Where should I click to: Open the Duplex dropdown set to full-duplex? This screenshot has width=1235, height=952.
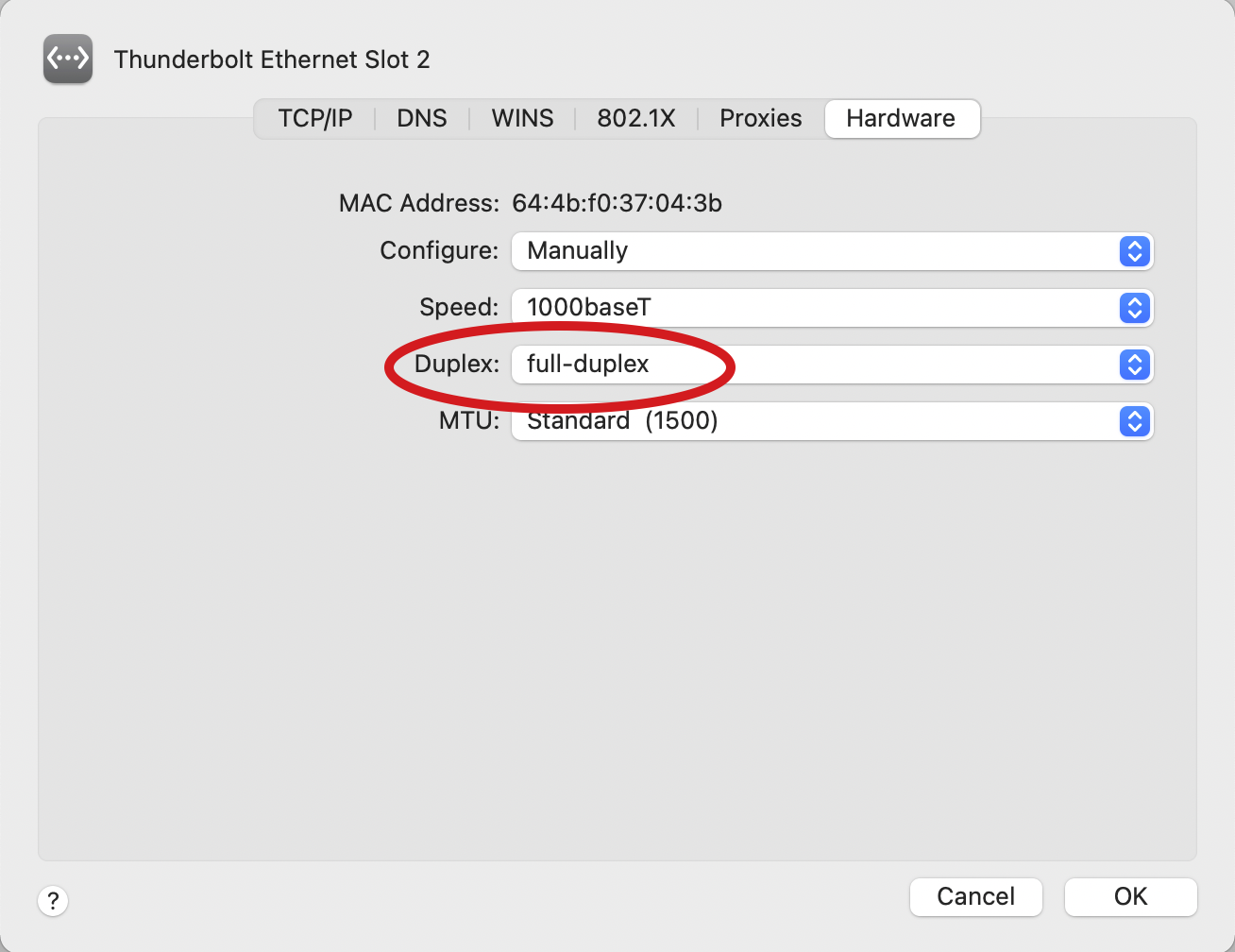[x=832, y=365]
